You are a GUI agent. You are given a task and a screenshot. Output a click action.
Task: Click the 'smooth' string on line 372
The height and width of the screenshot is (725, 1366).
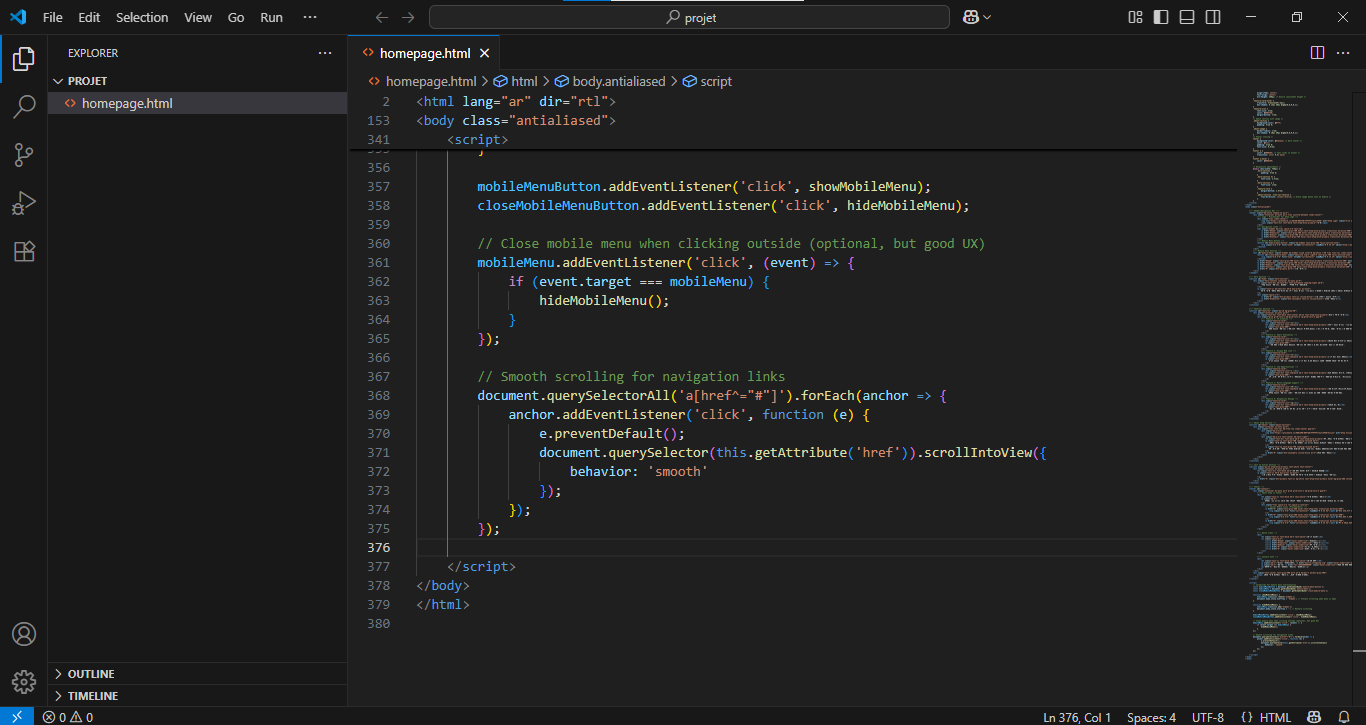click(677, 471)
